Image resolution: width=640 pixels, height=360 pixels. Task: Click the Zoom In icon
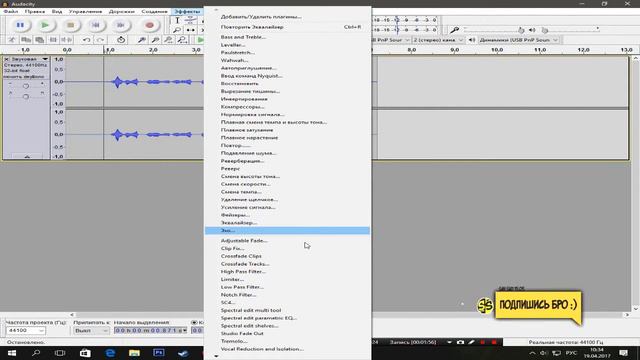point(142,40)
